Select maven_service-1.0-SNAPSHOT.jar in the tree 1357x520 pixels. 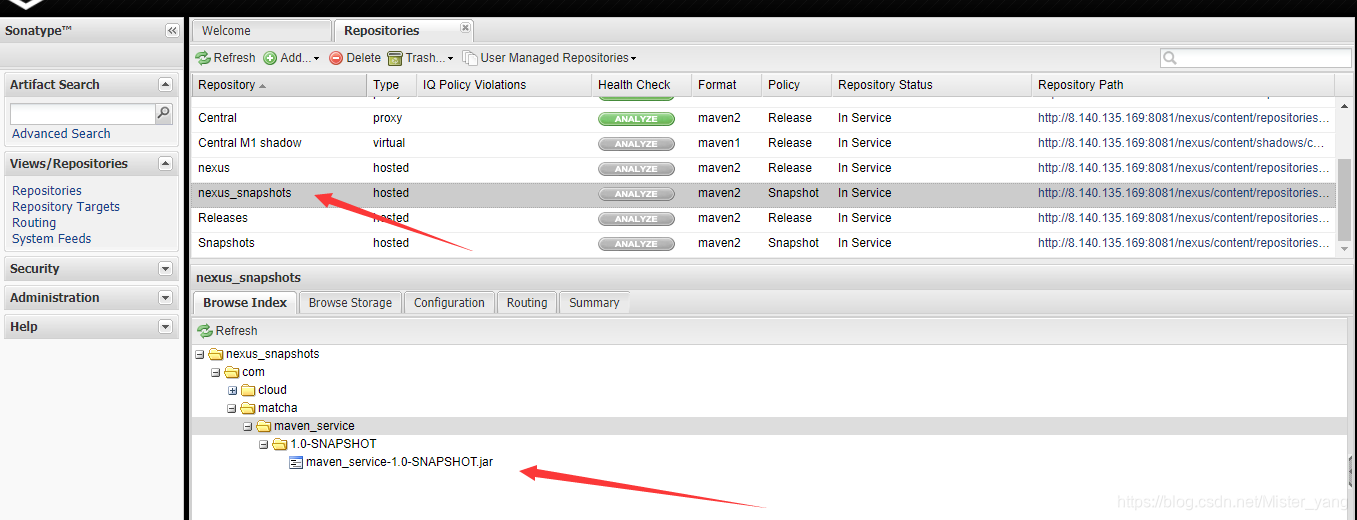pos(399,462)
